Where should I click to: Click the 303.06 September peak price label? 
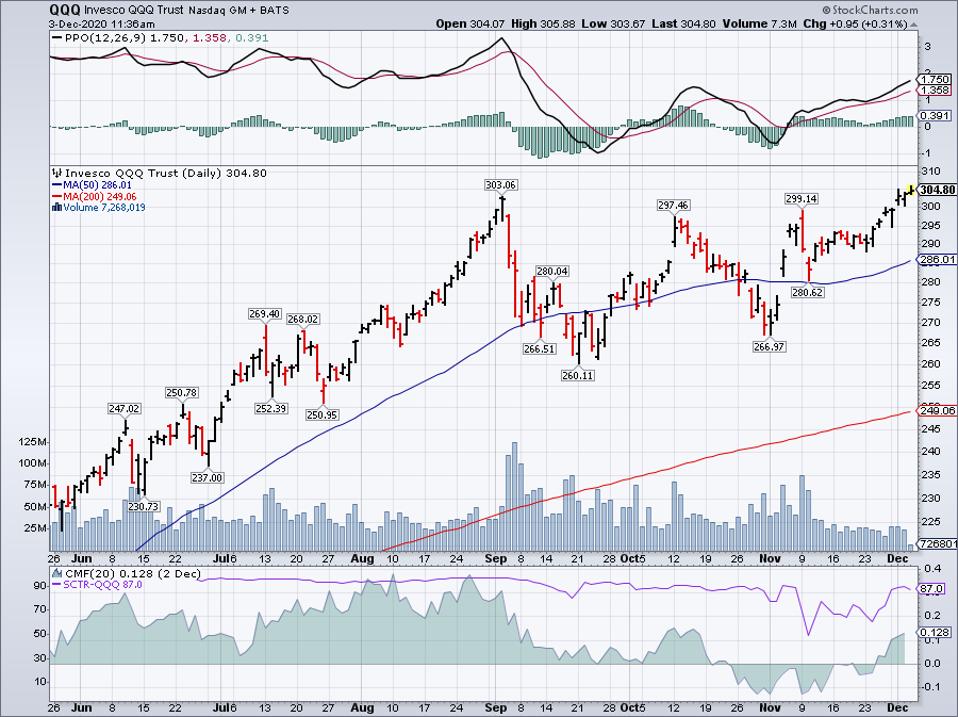[501, 185]
